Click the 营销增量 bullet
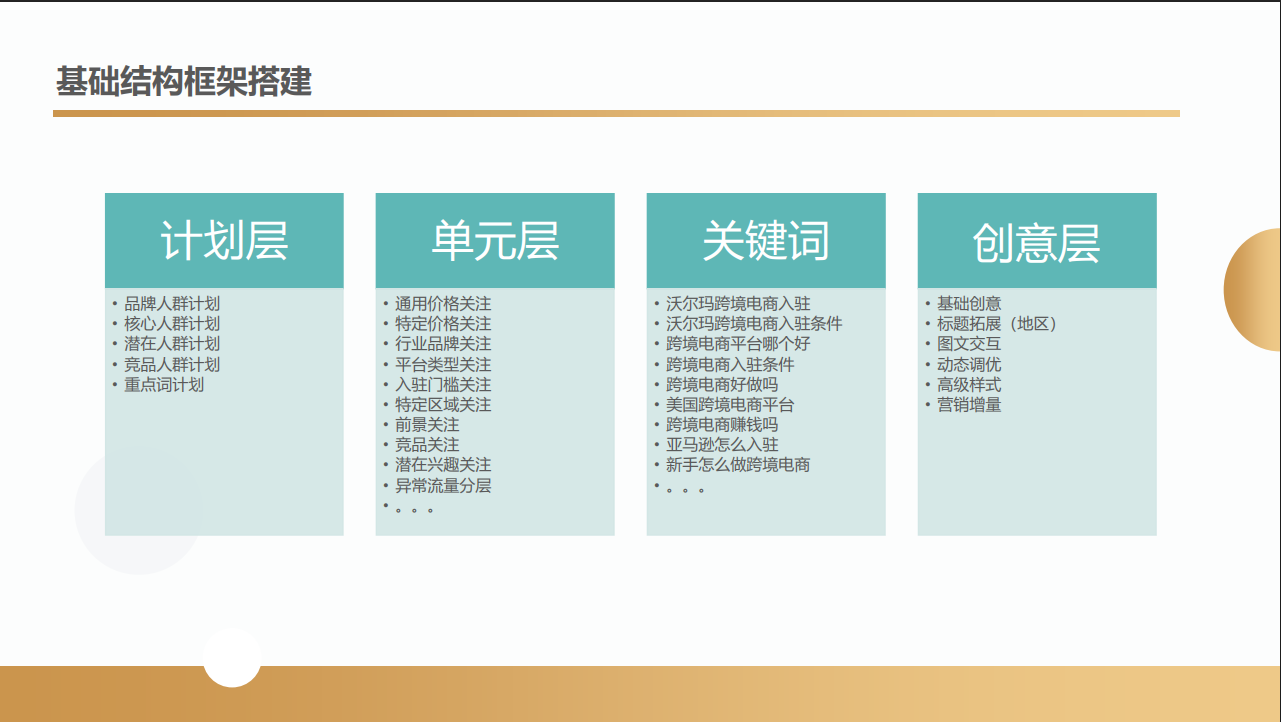Image resolution: width=1281 pixels, height=722 pixels. pyautogui.click(x=969, y=405)
